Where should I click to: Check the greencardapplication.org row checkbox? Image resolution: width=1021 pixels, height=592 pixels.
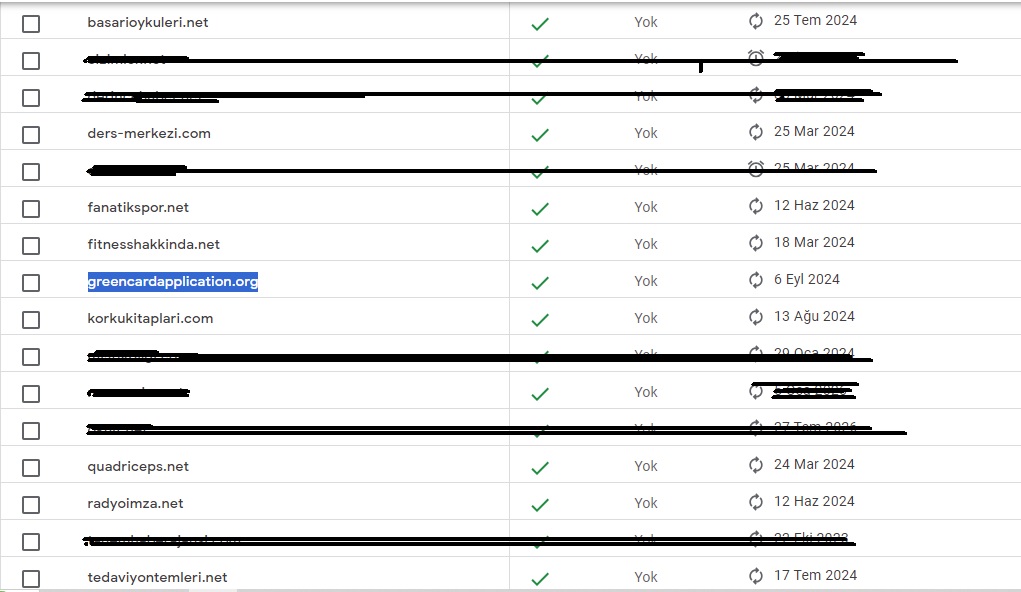[31, 283]
